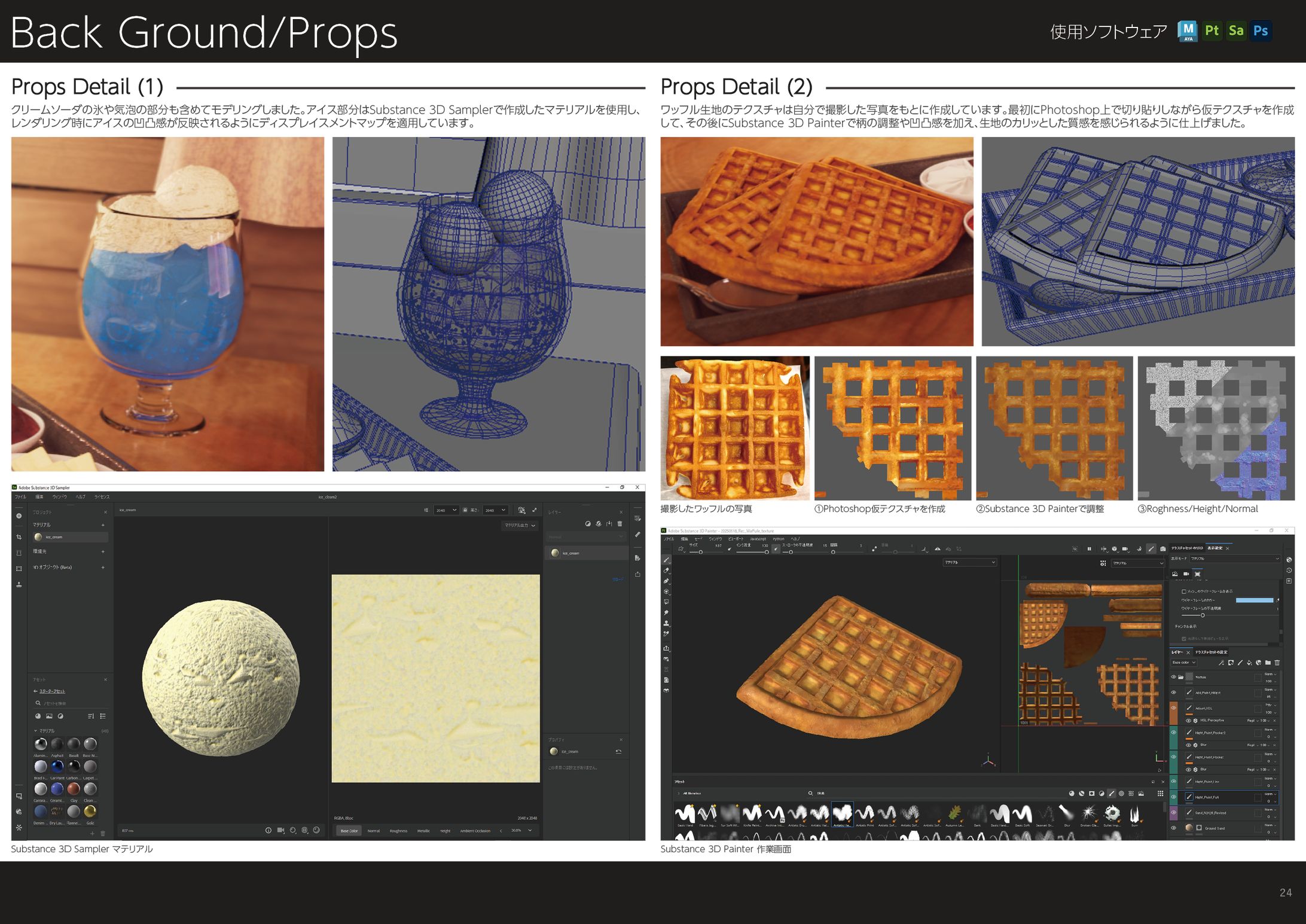Select the Paint brush tool in Painter
This screenshot has width=1306, height=924.
[x=666, y=560]
